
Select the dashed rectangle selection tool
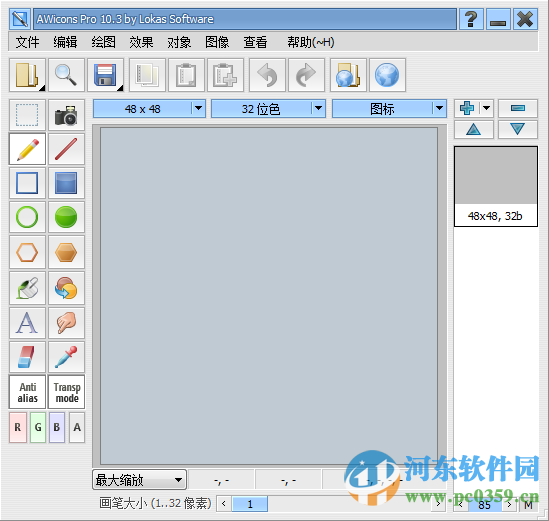point(27,115)
